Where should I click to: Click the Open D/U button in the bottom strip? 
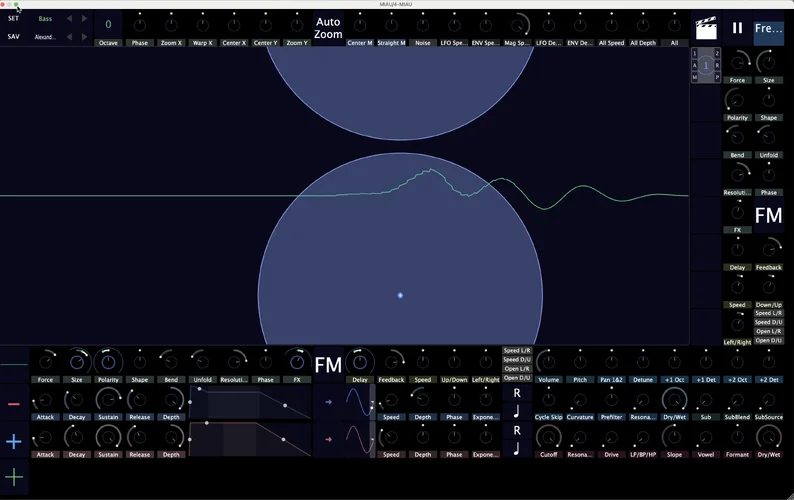coord(517,378)
